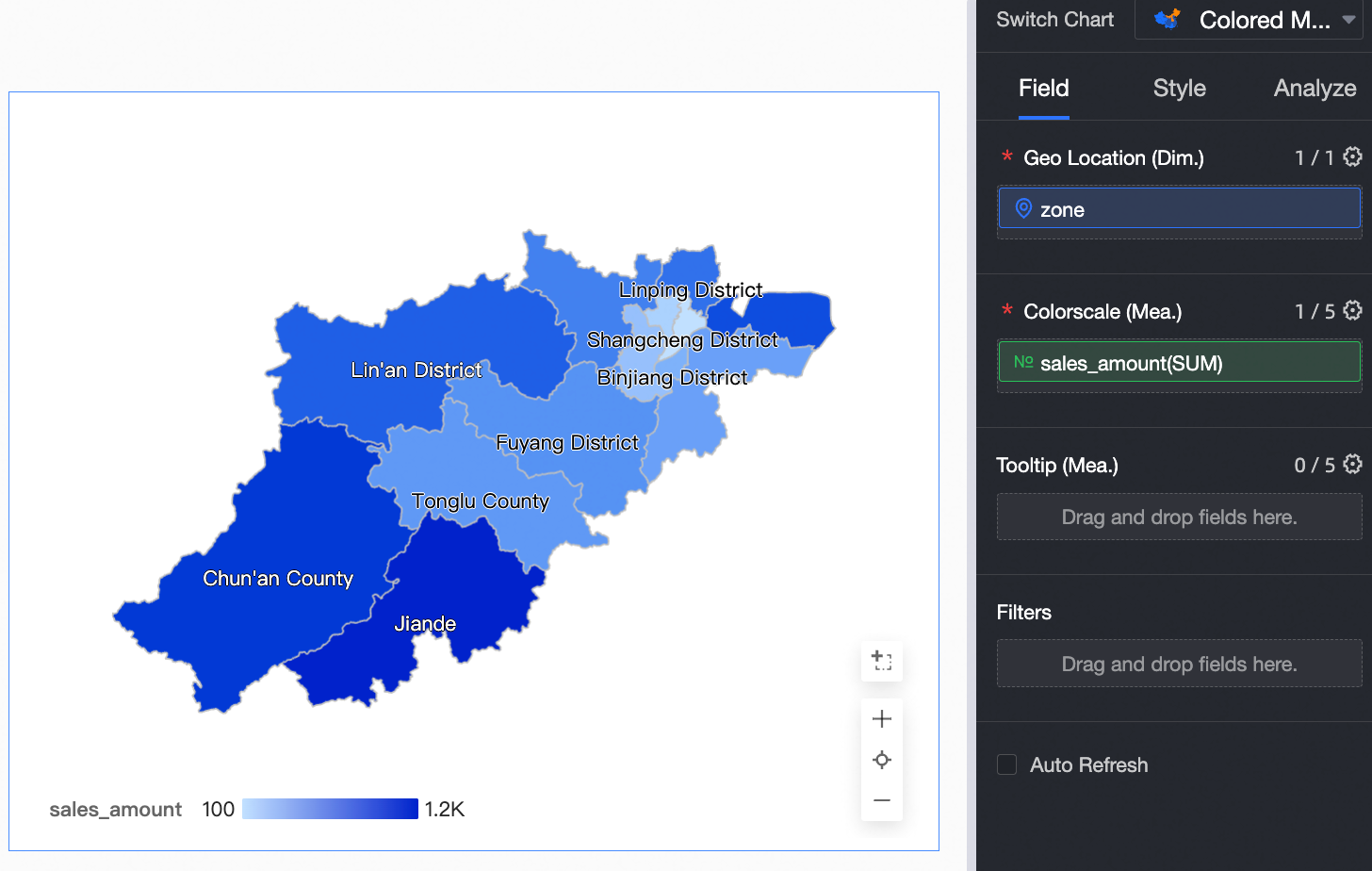Click the Shangcheng District label
The image size is (1372, 871).
coord(682,340)
